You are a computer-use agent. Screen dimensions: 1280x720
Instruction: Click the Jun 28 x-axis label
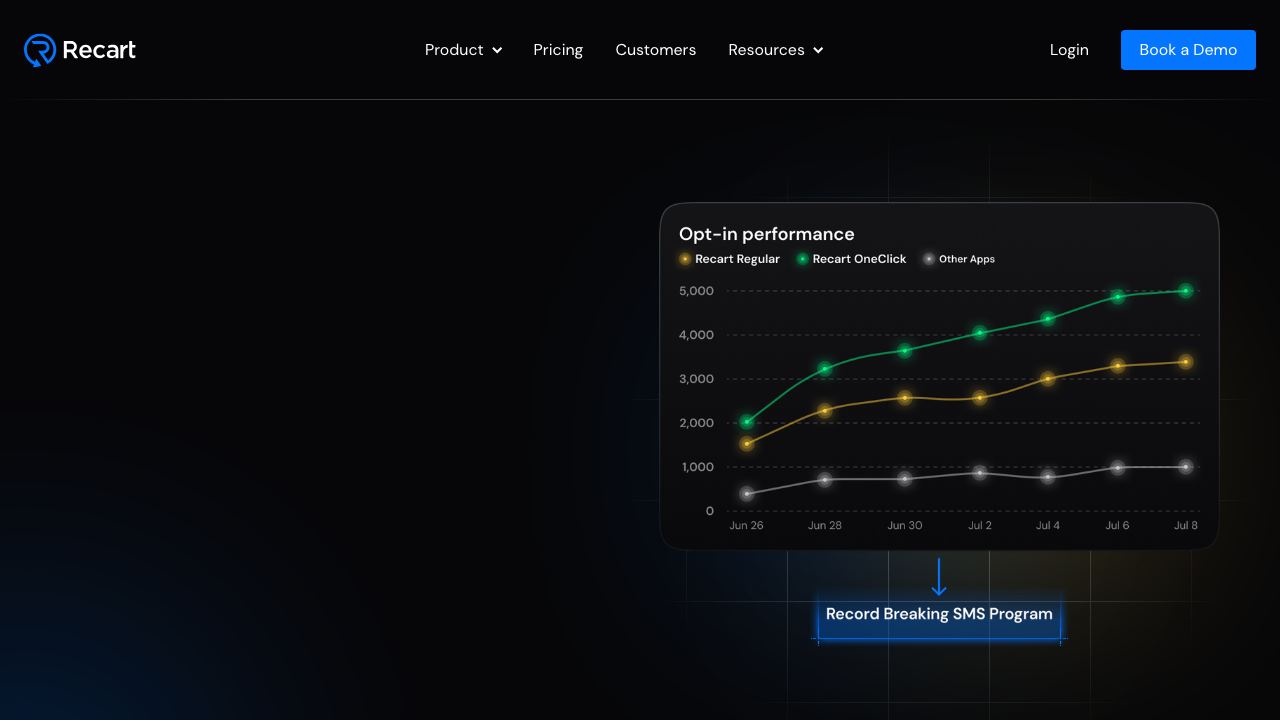coord(825,525)
